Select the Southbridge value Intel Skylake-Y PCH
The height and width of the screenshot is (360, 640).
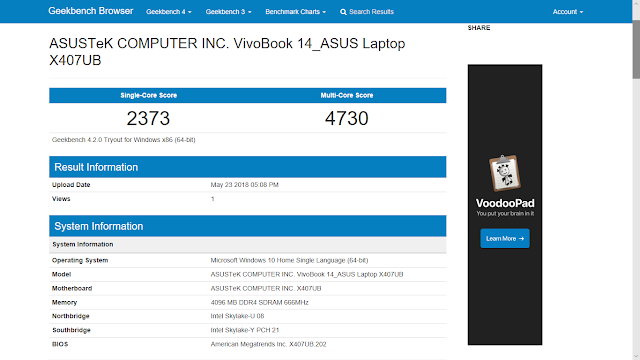pos(245,330)
